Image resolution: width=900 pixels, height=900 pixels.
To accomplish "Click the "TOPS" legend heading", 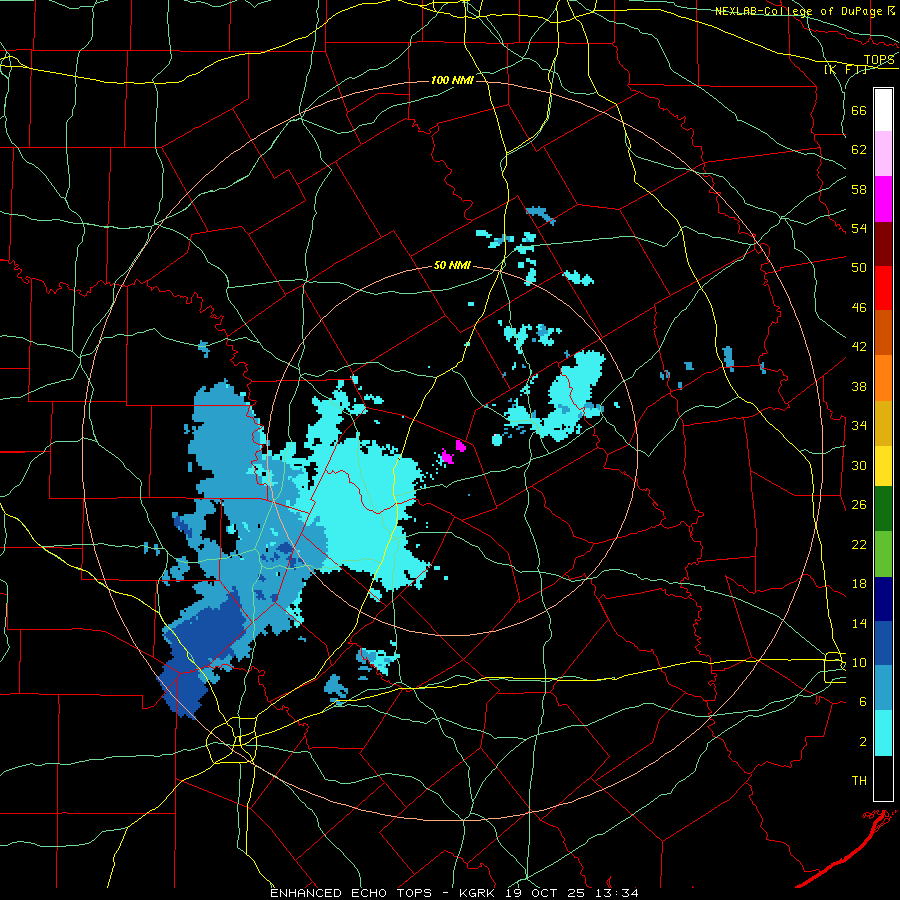I will [x=879, y=60].
